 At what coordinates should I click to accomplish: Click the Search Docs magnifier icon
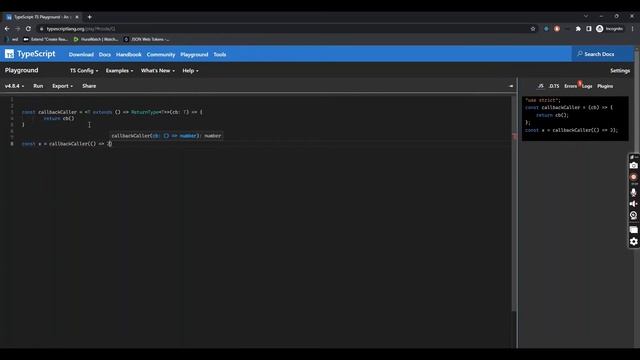point(580,54)
